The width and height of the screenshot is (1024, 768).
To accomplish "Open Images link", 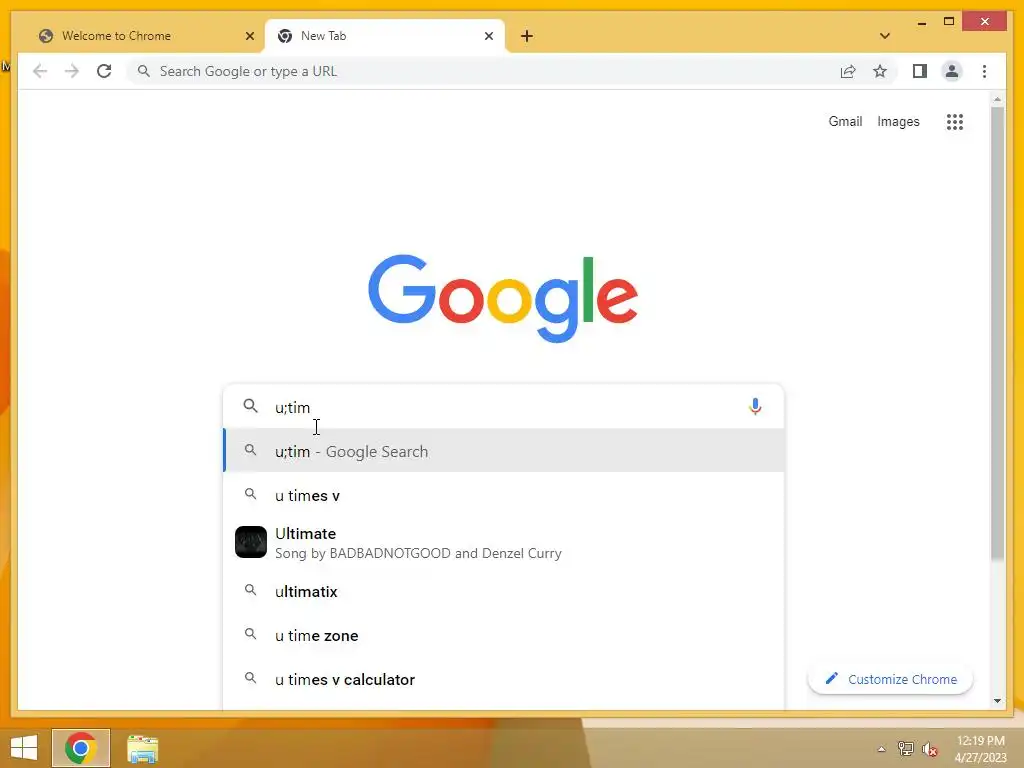I will (x=898, y=121).
